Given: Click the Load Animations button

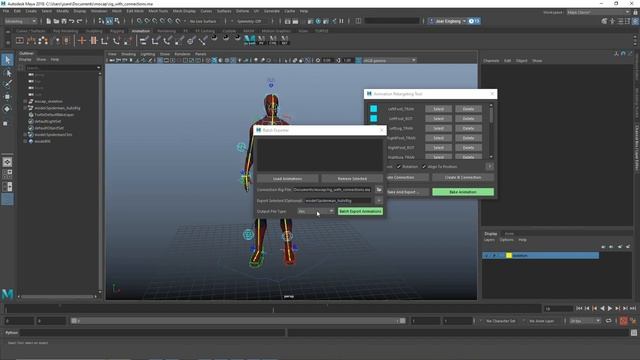Looking at the screenshot, I should pyautogui.click(x=288, y=178).
